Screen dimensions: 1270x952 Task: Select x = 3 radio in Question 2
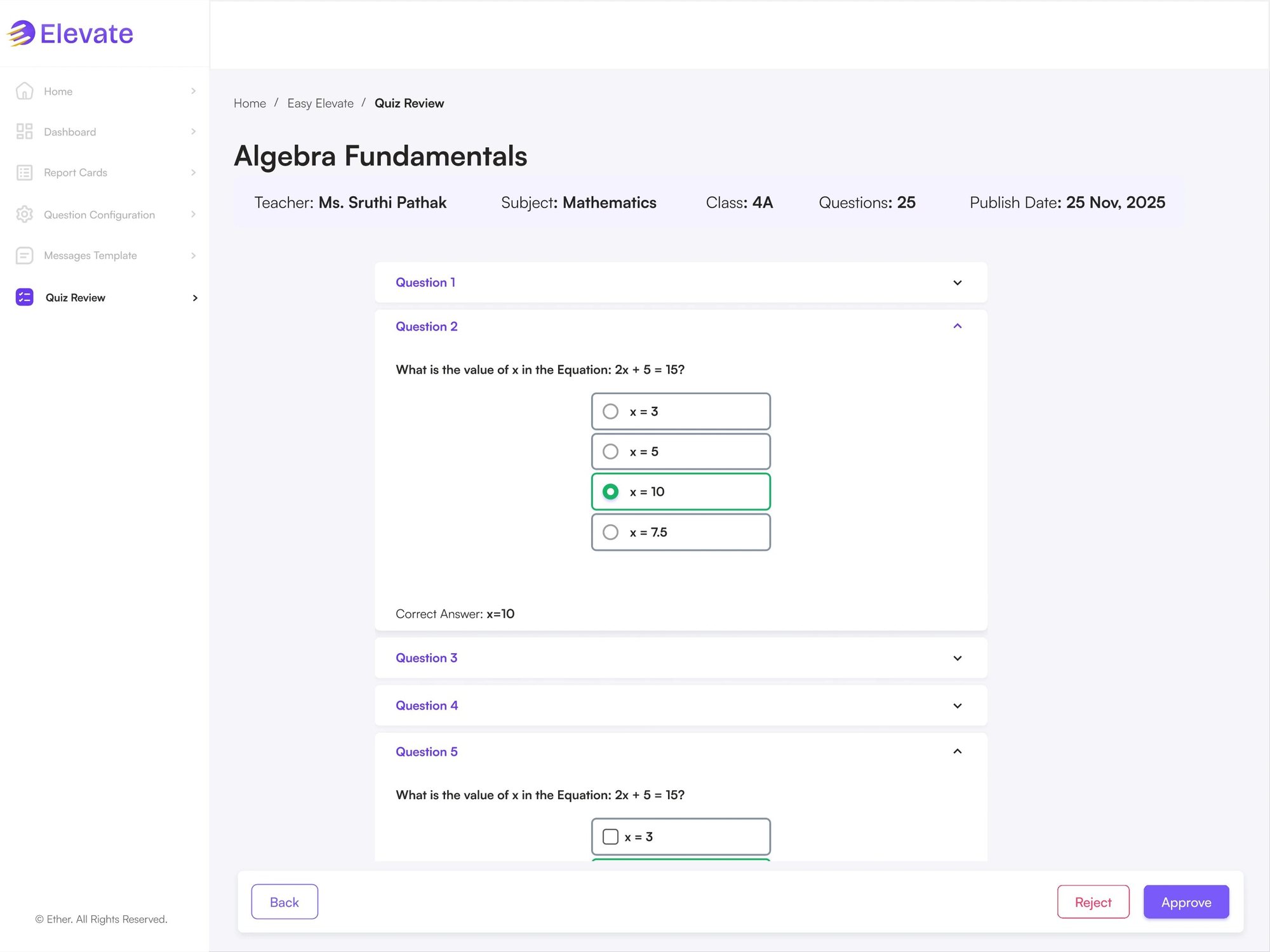[610, 411]
